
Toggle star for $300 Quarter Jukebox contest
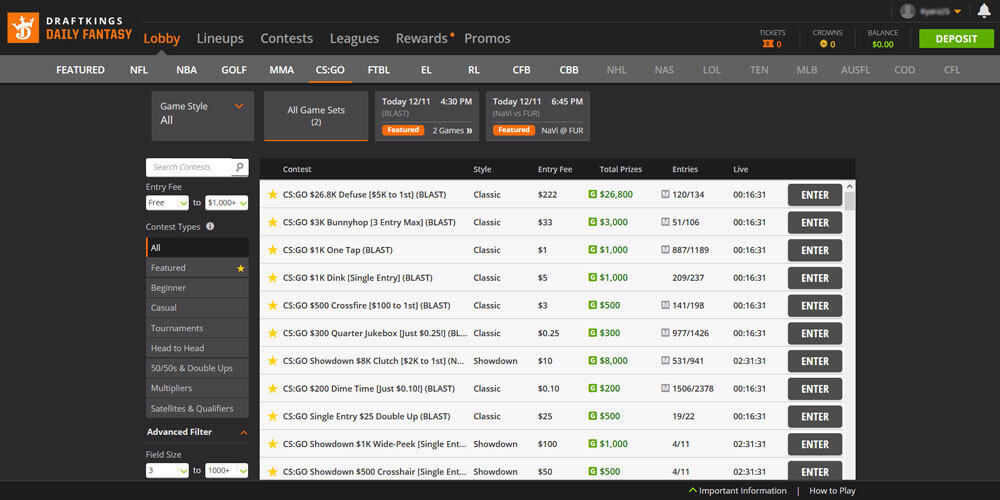(272, 333)
